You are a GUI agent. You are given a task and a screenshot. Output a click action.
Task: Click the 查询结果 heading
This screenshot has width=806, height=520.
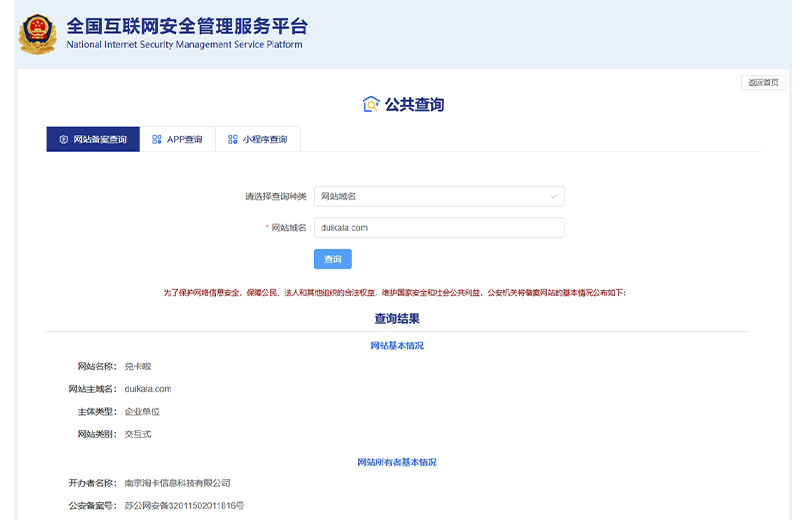[x=397, y=319]
